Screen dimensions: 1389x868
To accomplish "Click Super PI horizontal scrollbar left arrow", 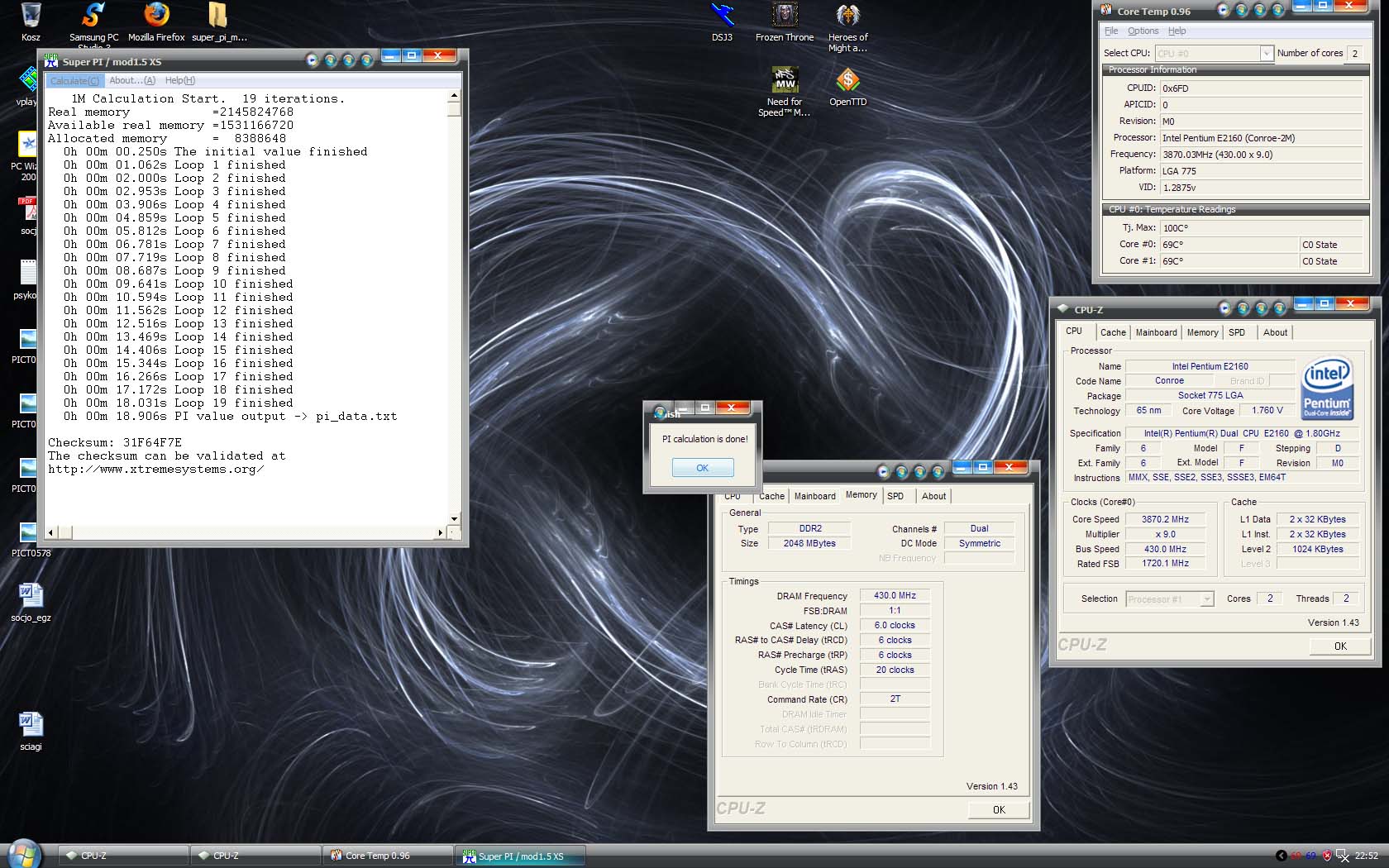I will (x=51, y=533).
